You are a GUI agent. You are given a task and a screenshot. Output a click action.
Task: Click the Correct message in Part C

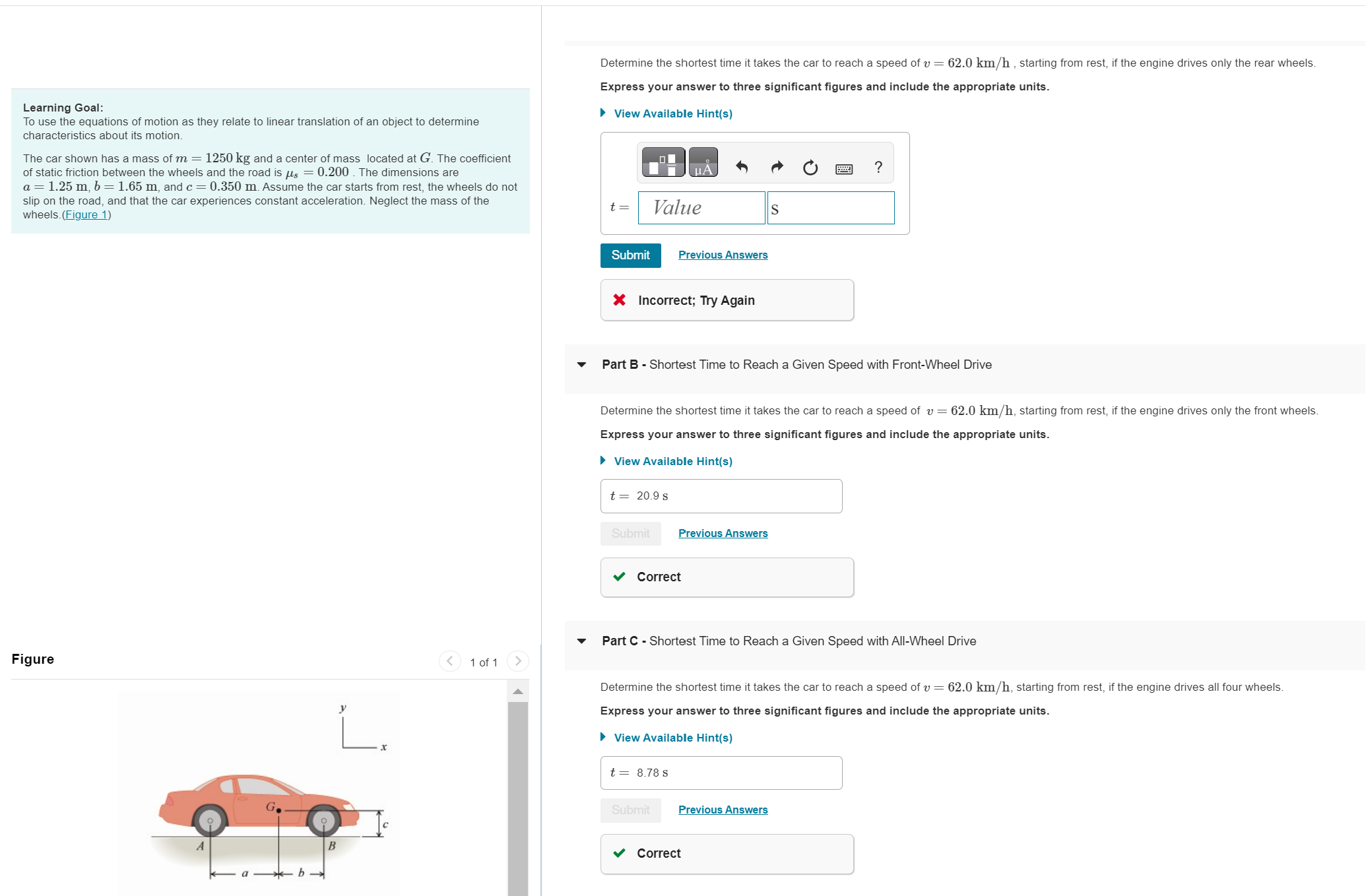coord(727,854)
